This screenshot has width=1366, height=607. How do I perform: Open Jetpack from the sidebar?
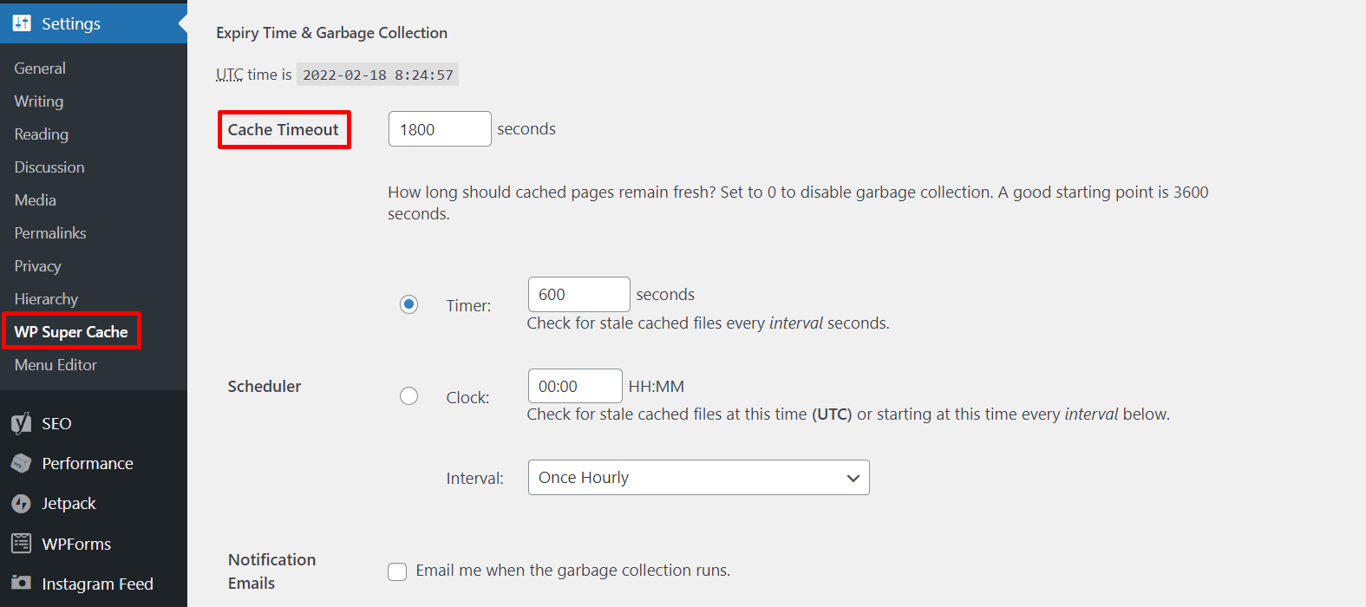[x=67, y=503]
